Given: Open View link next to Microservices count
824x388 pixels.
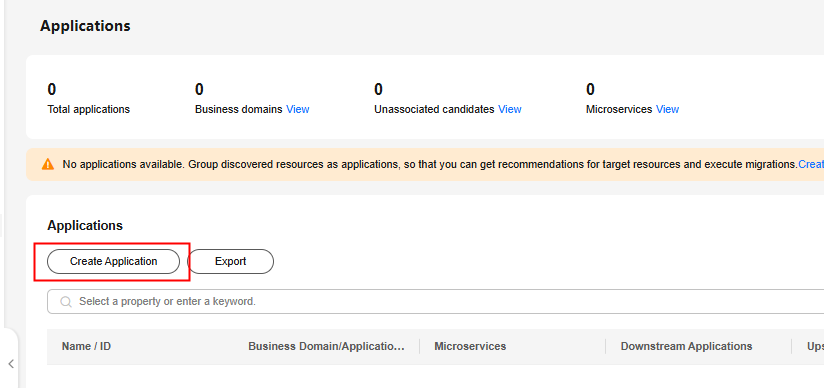Looking at the screenshot, I should (667, 109).
